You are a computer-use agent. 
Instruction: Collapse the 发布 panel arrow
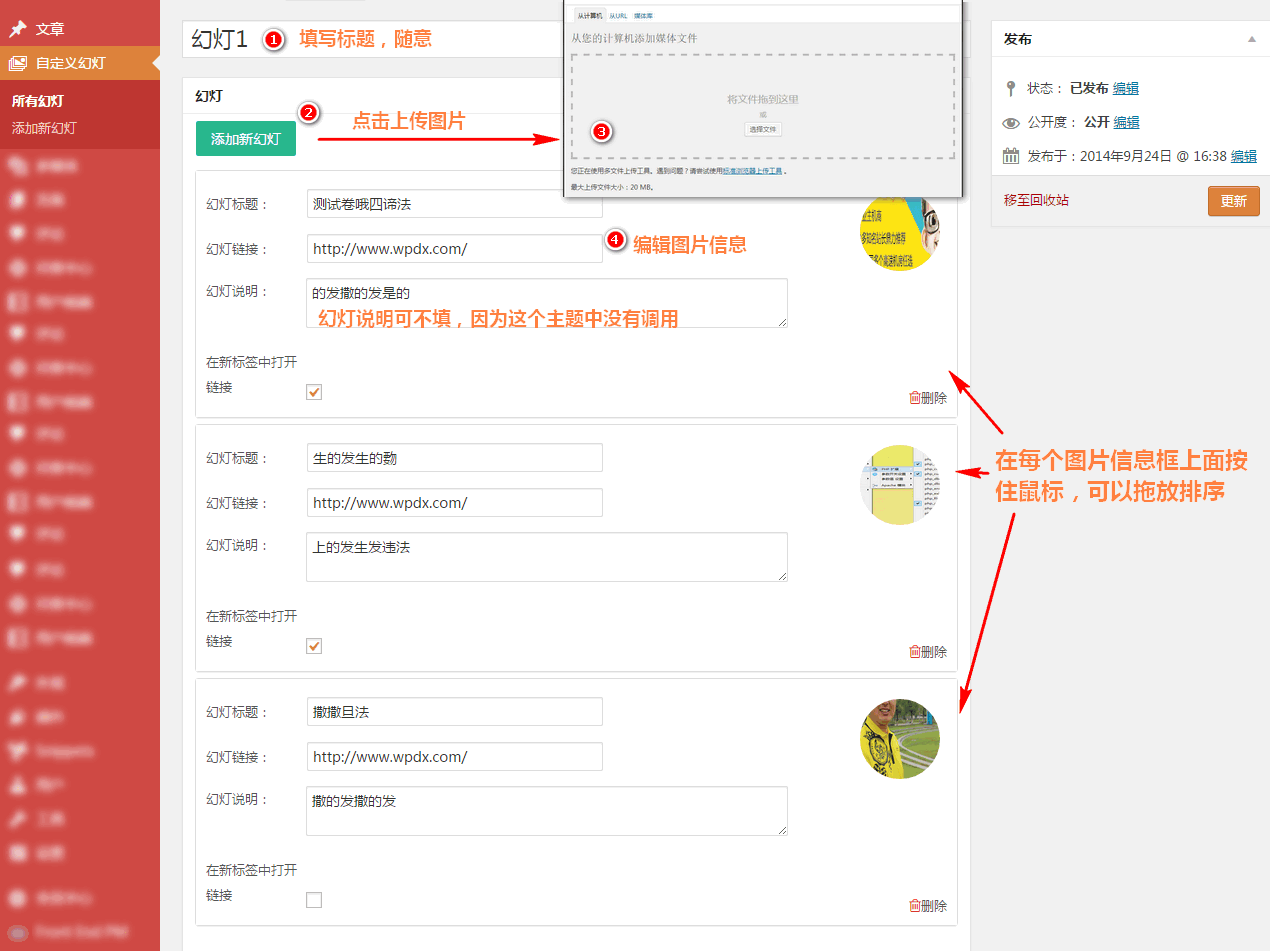tap(1251, 39)
